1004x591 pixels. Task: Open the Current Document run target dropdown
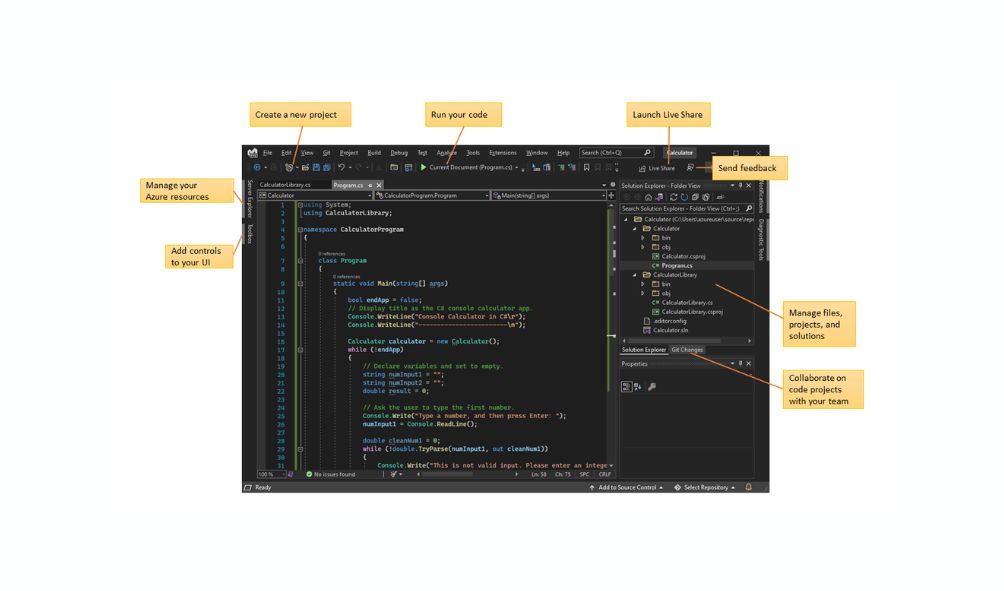pos(518,165)
